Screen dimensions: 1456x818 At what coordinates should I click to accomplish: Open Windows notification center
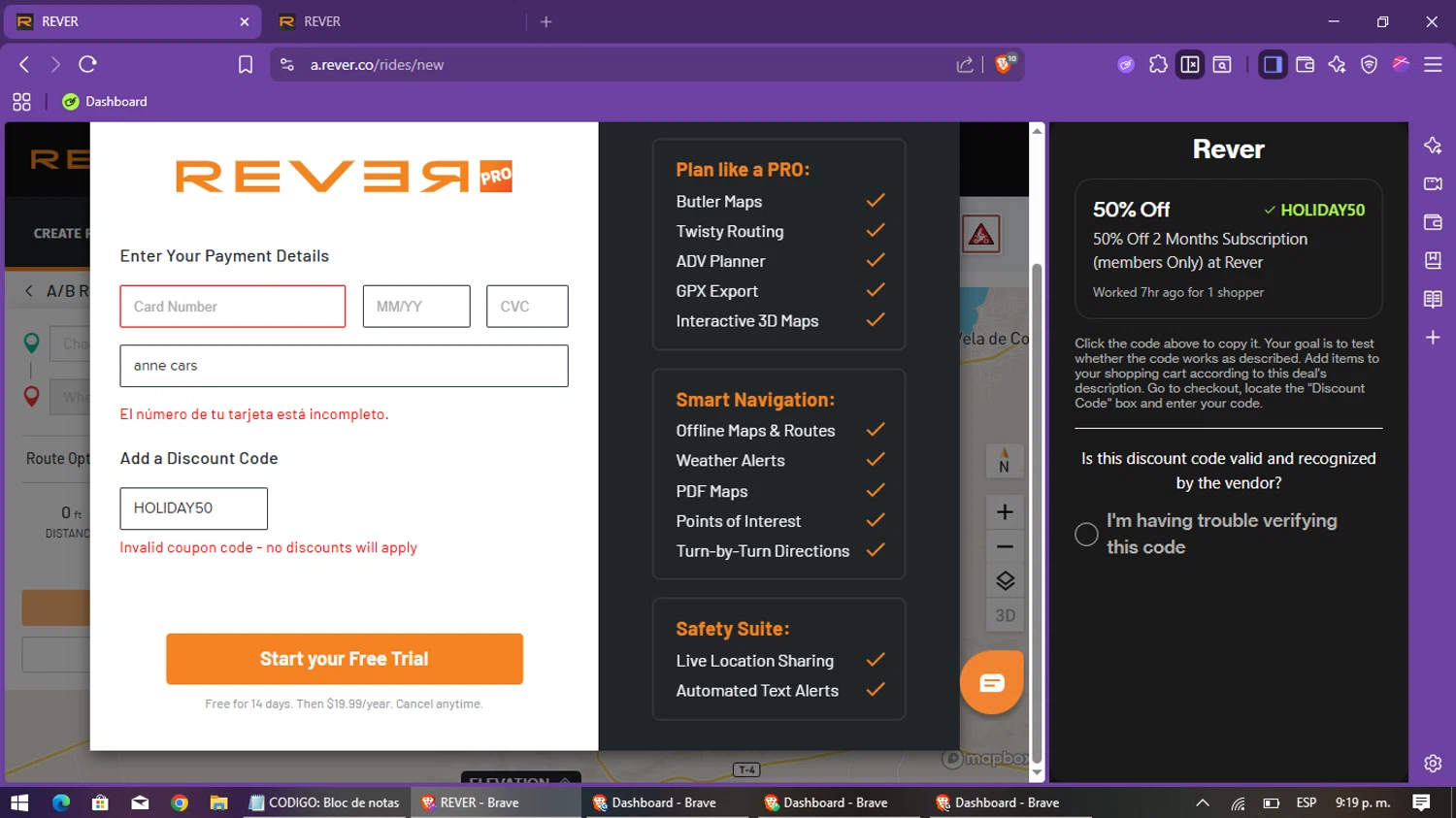point(1421,802)
